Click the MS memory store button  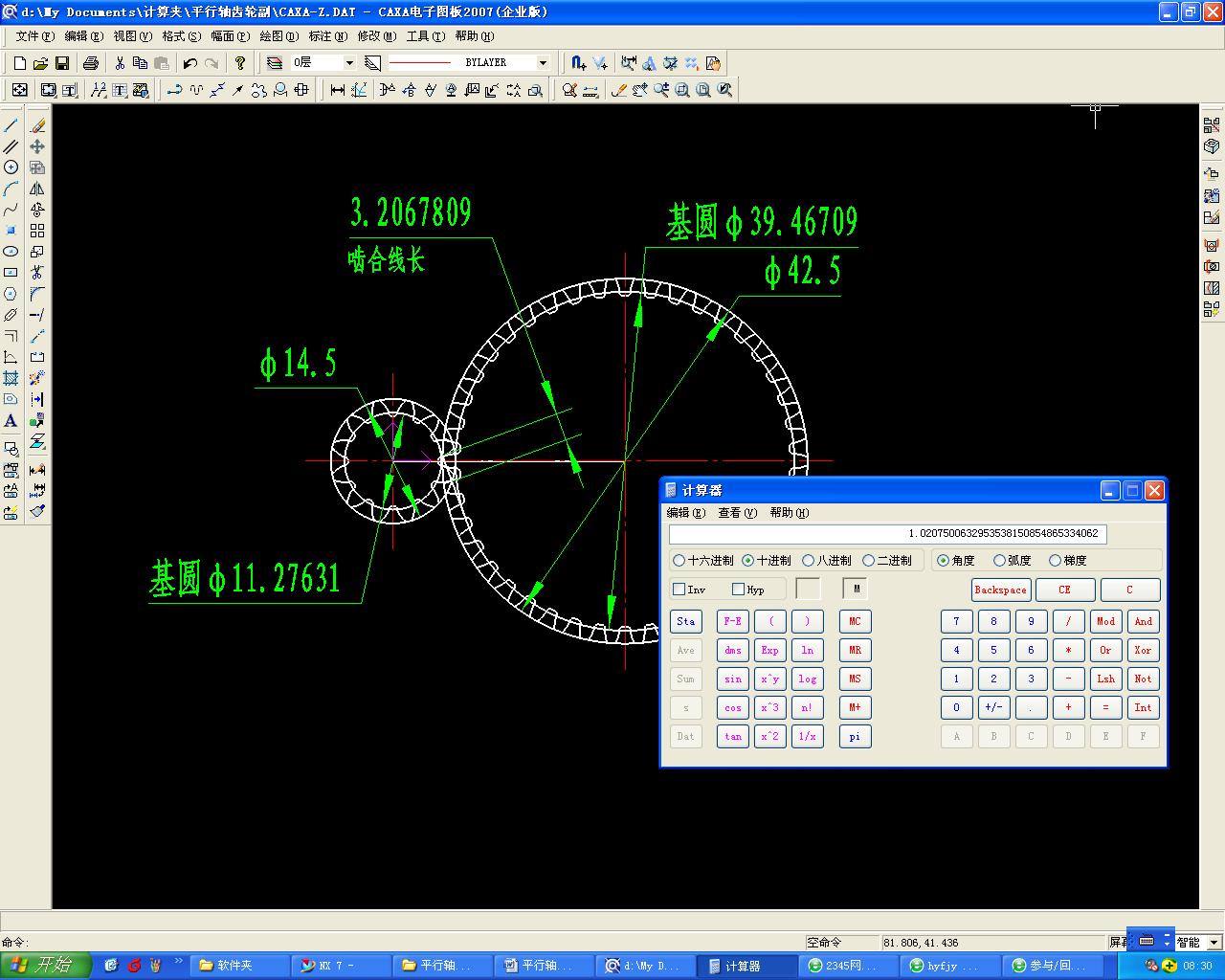[x=856, y=679]
